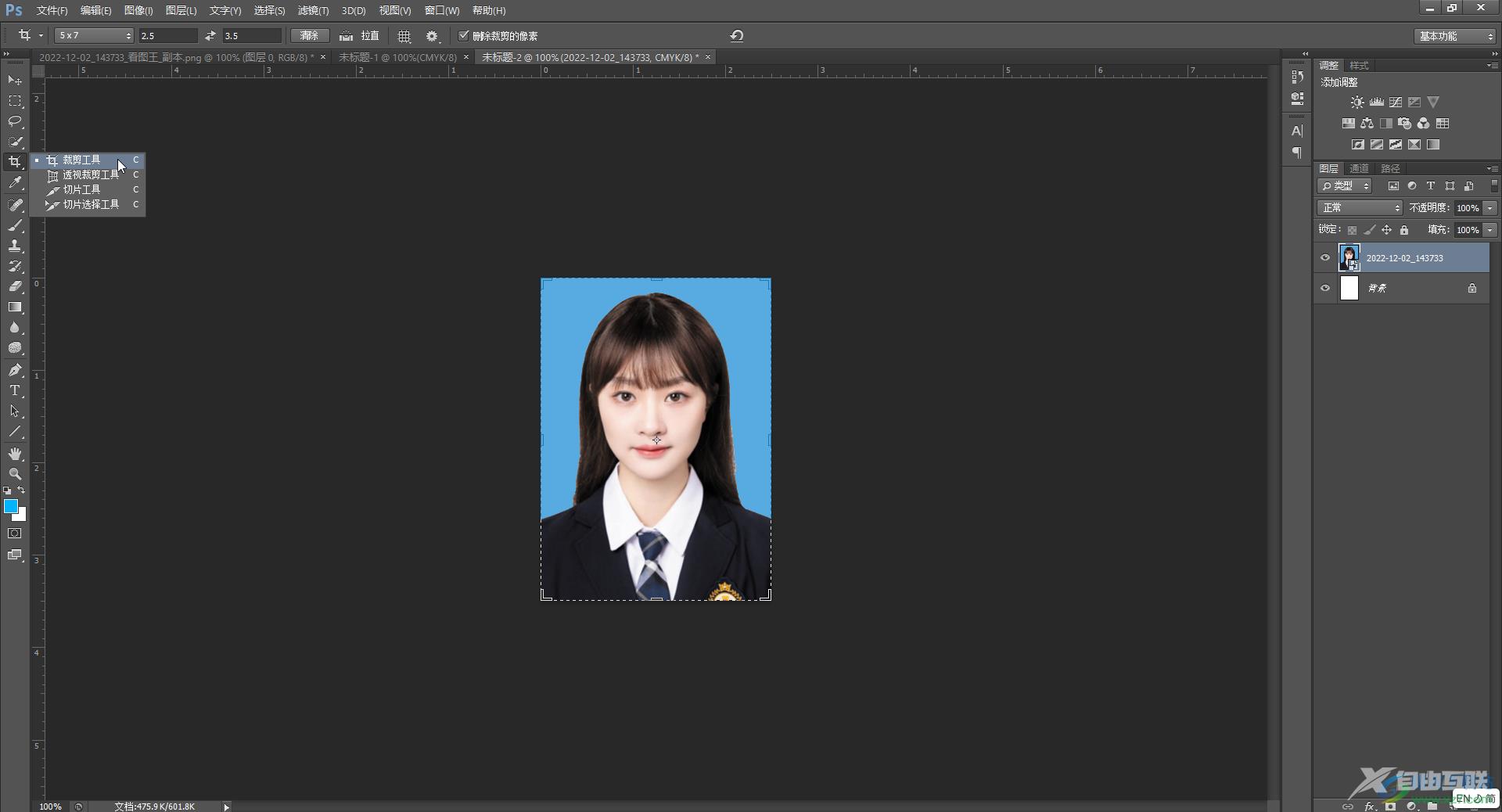Image resolution: width=1502 pixels, height=812 pixels.
Task: Toggle lock position
Action: [x=1386, y=230]
